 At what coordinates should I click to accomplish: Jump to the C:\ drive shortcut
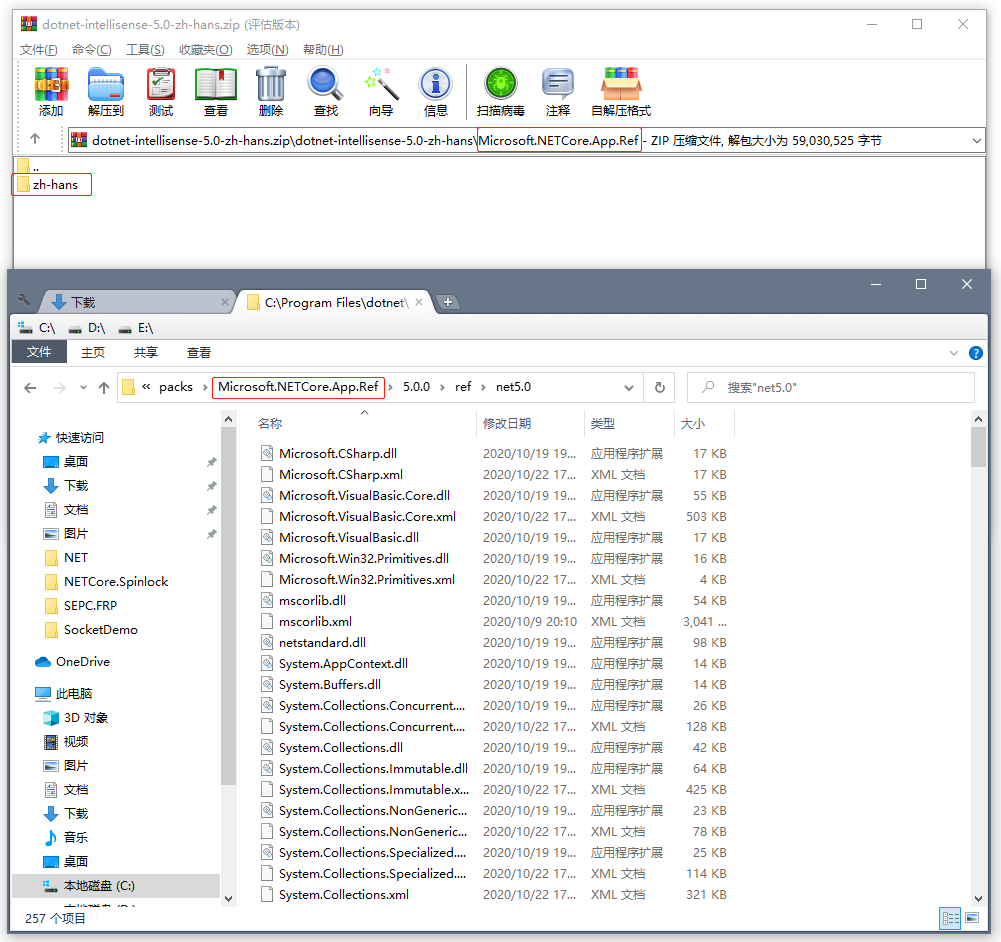[x=36, y=328]
